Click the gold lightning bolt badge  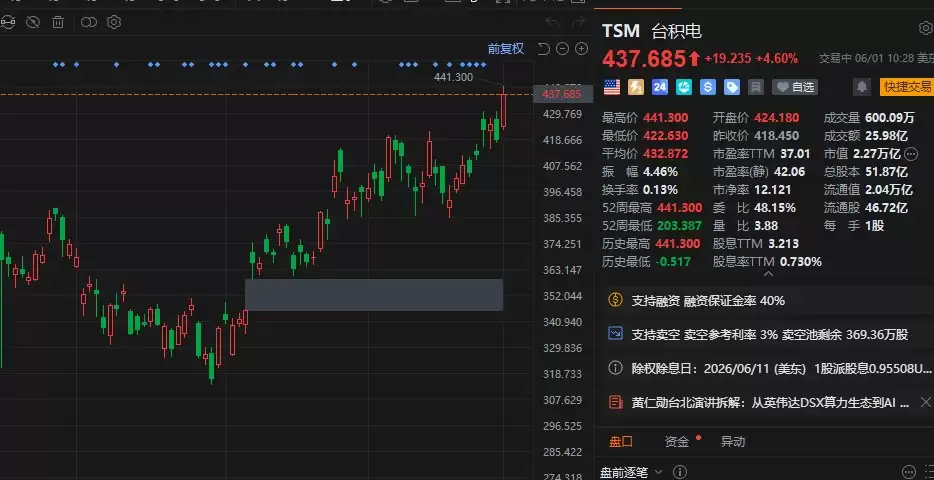coord(636,87)
